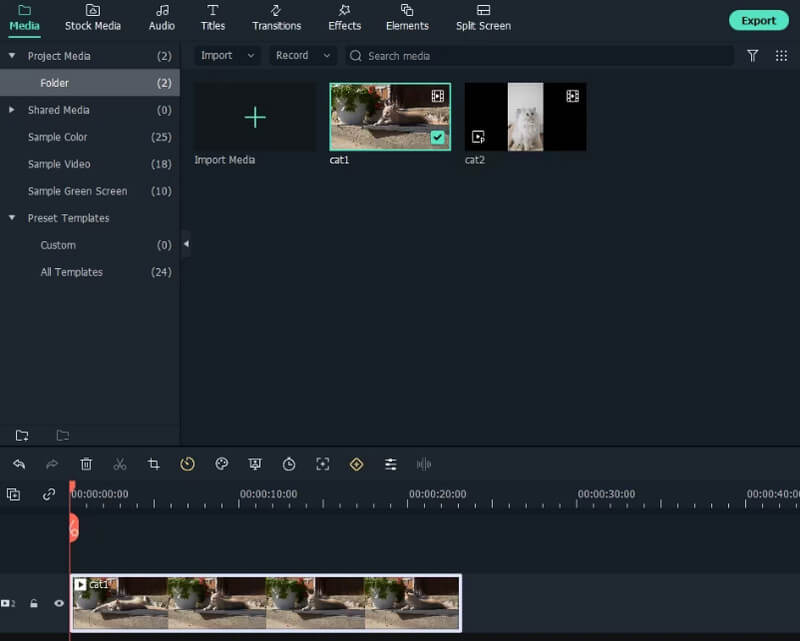Undo the last action
This screenshot has height=641, width=800.
tap(19, 464)
